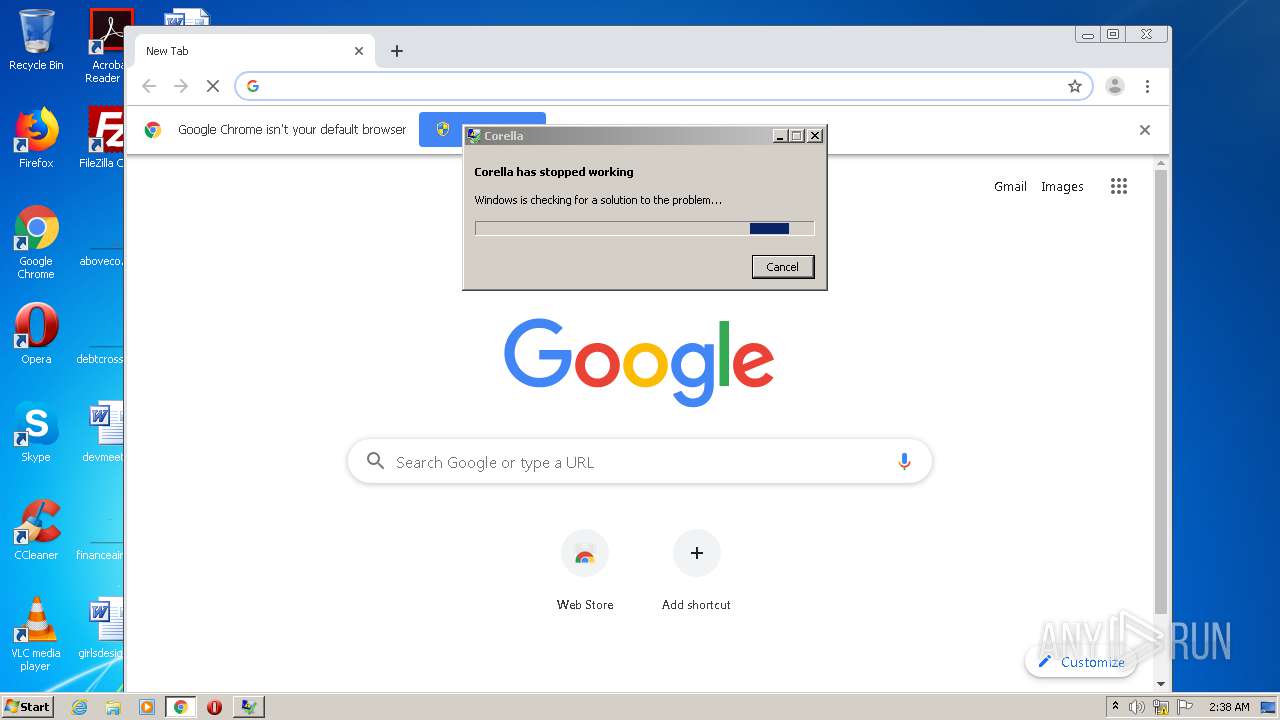
Task: Open the Chrome profile avatar
Action: point(1115,86)
